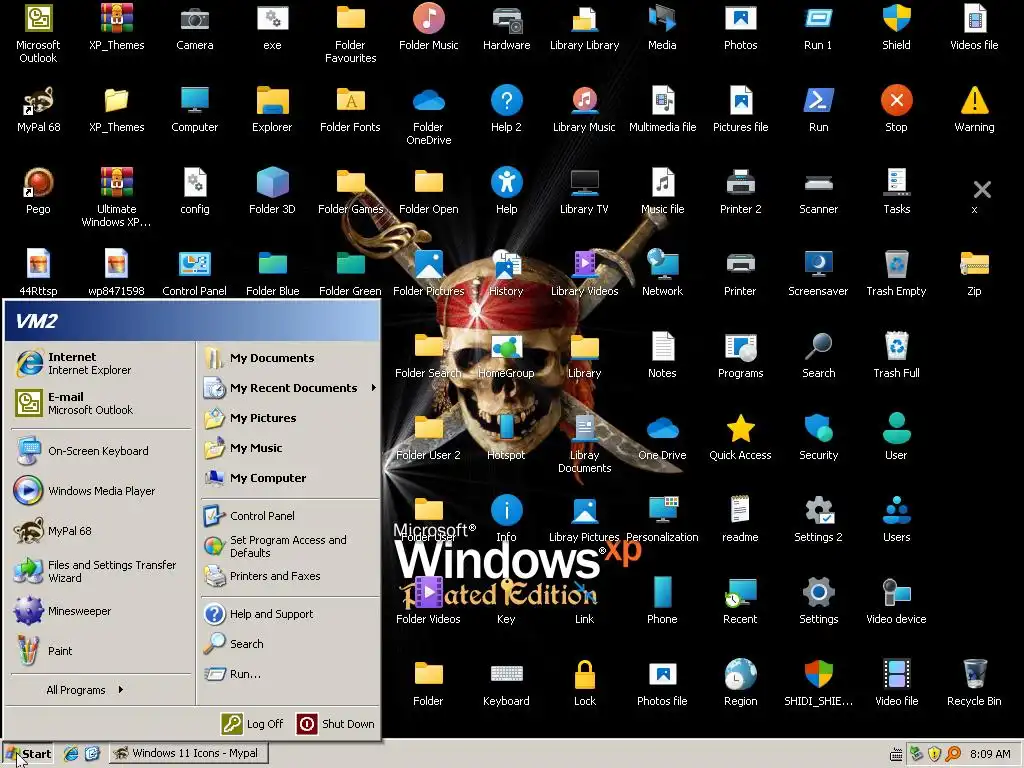Viewport: 1024px width, 768px height.
Task: Select the Users desktop icon
Action: 896,520
